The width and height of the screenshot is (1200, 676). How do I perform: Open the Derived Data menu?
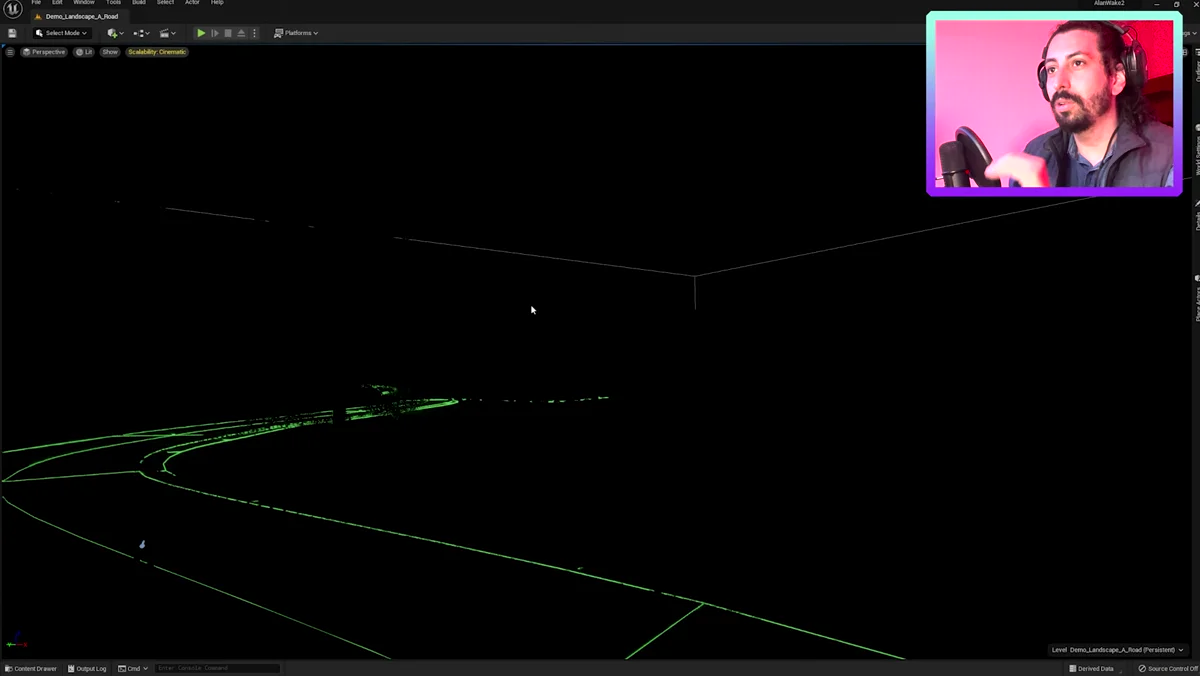(x=1091, y=668)
